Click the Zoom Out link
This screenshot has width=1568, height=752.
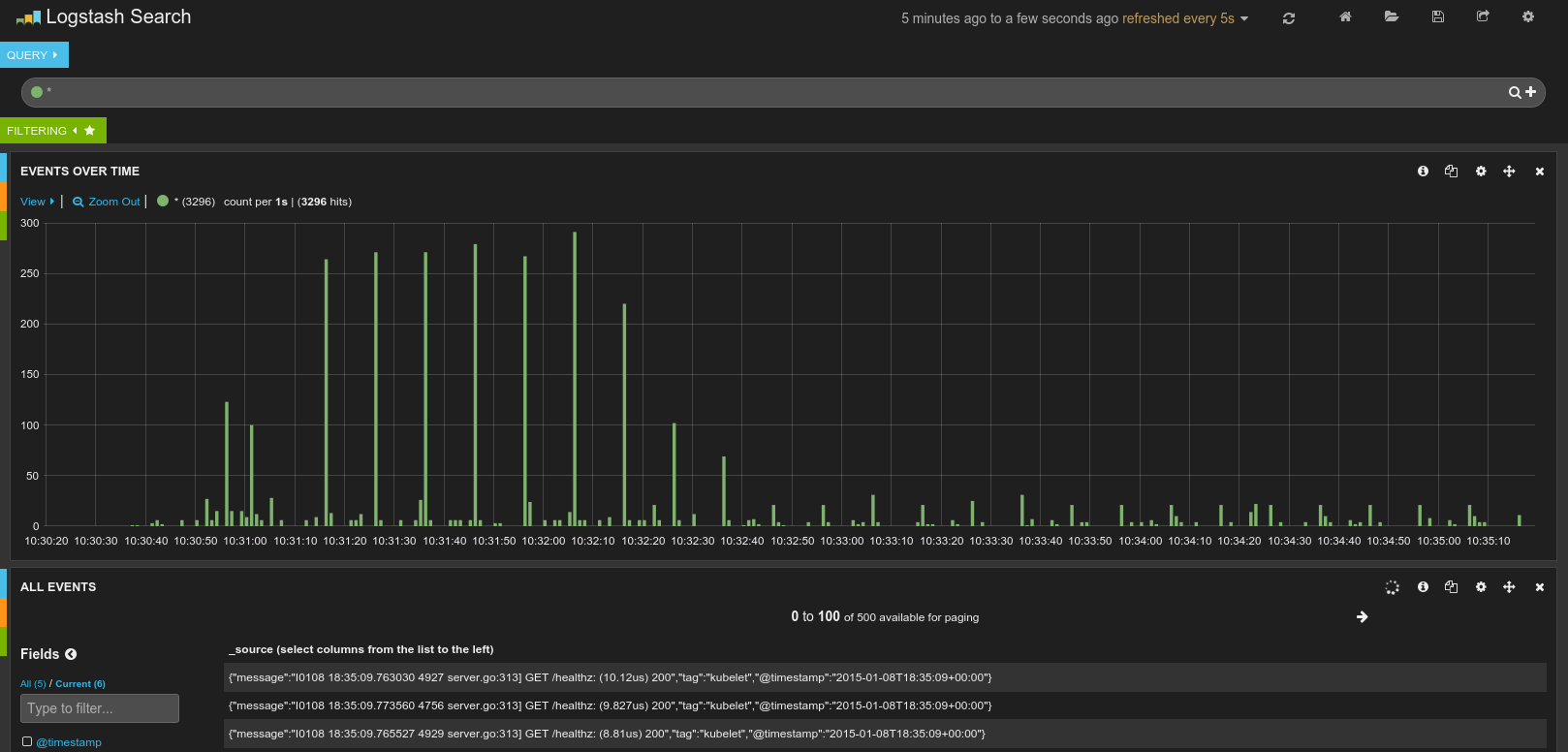107,202
